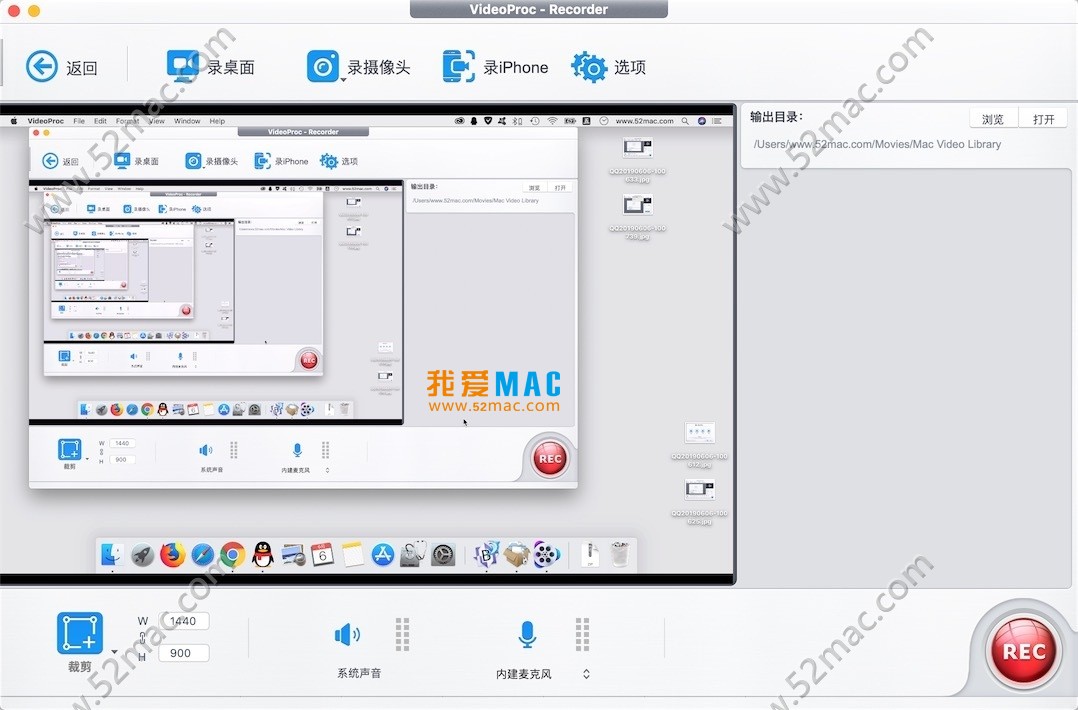Click the width field showing 1440
1078x710 pixels.
tap(184, 621)
